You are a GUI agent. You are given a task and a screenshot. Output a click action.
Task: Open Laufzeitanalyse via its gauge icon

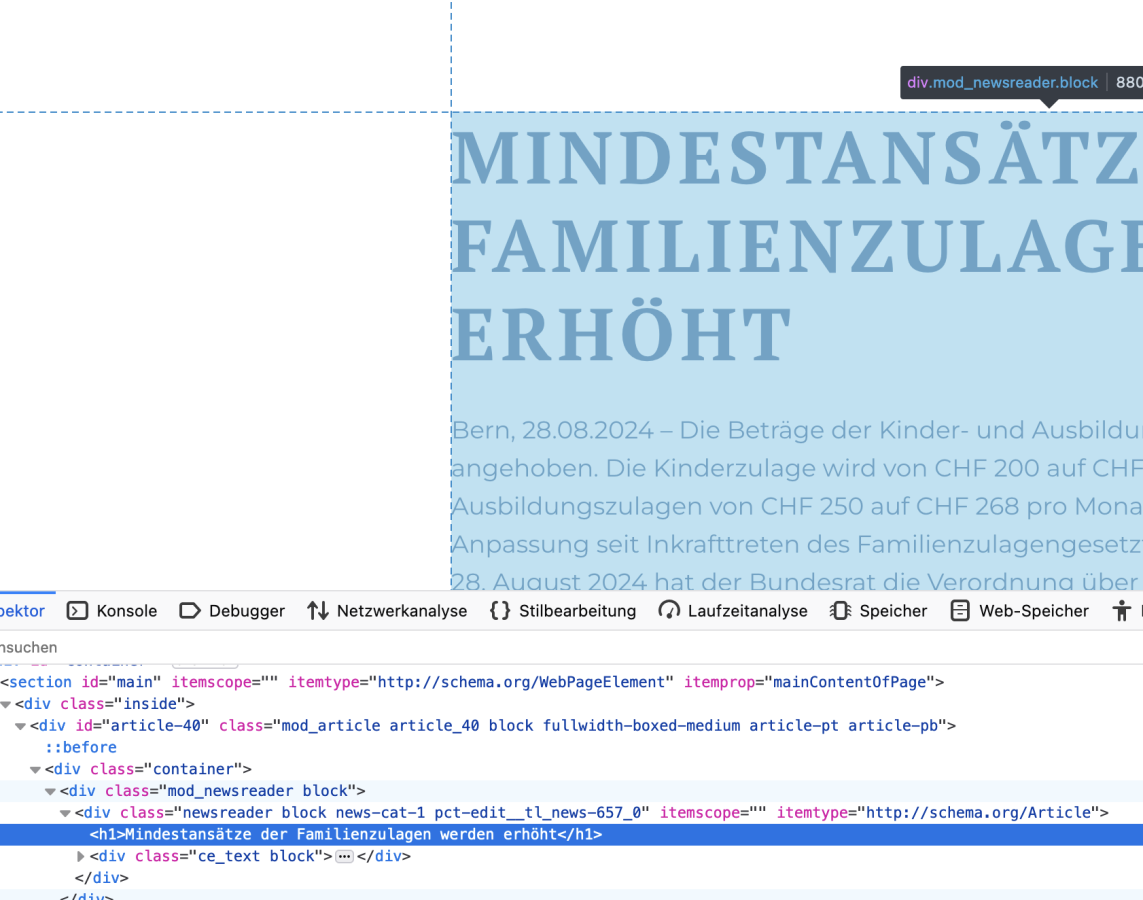click(669, 611)
